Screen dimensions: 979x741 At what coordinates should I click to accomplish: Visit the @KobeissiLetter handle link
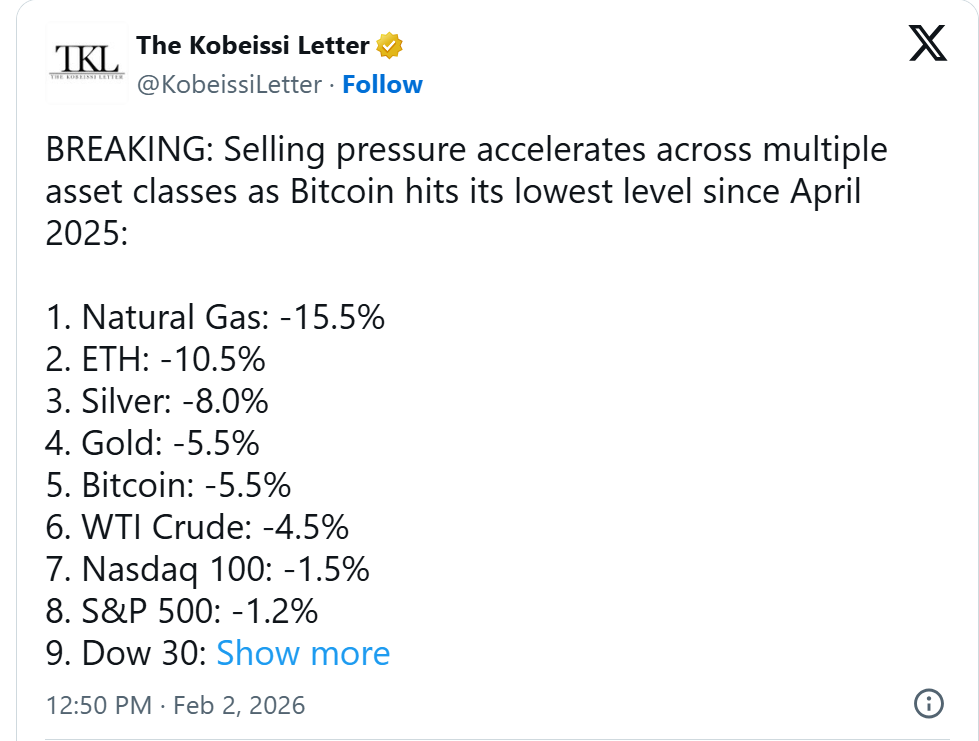click(x=229, y=85)
